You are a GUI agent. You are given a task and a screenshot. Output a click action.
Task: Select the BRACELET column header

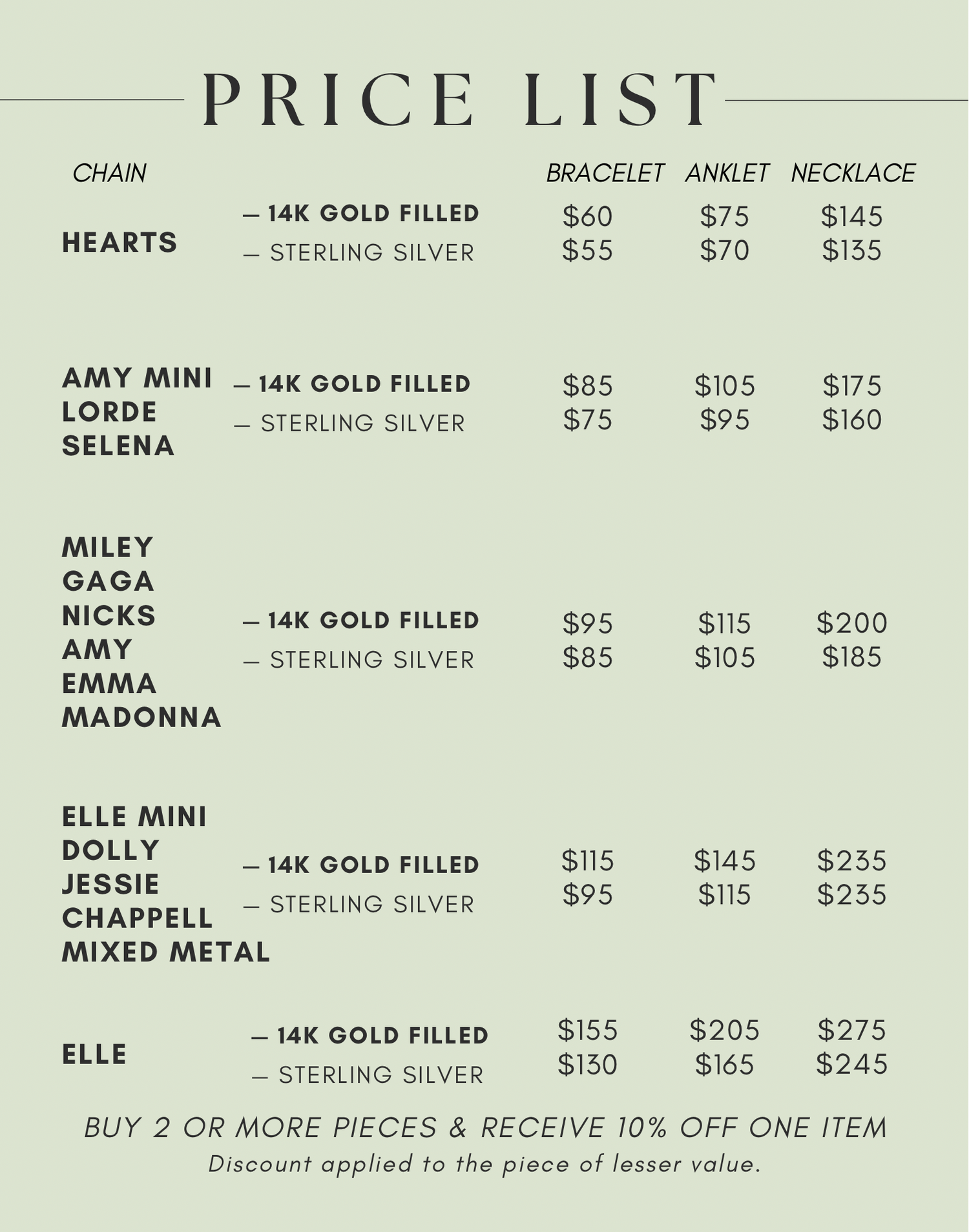coord(605,173)
